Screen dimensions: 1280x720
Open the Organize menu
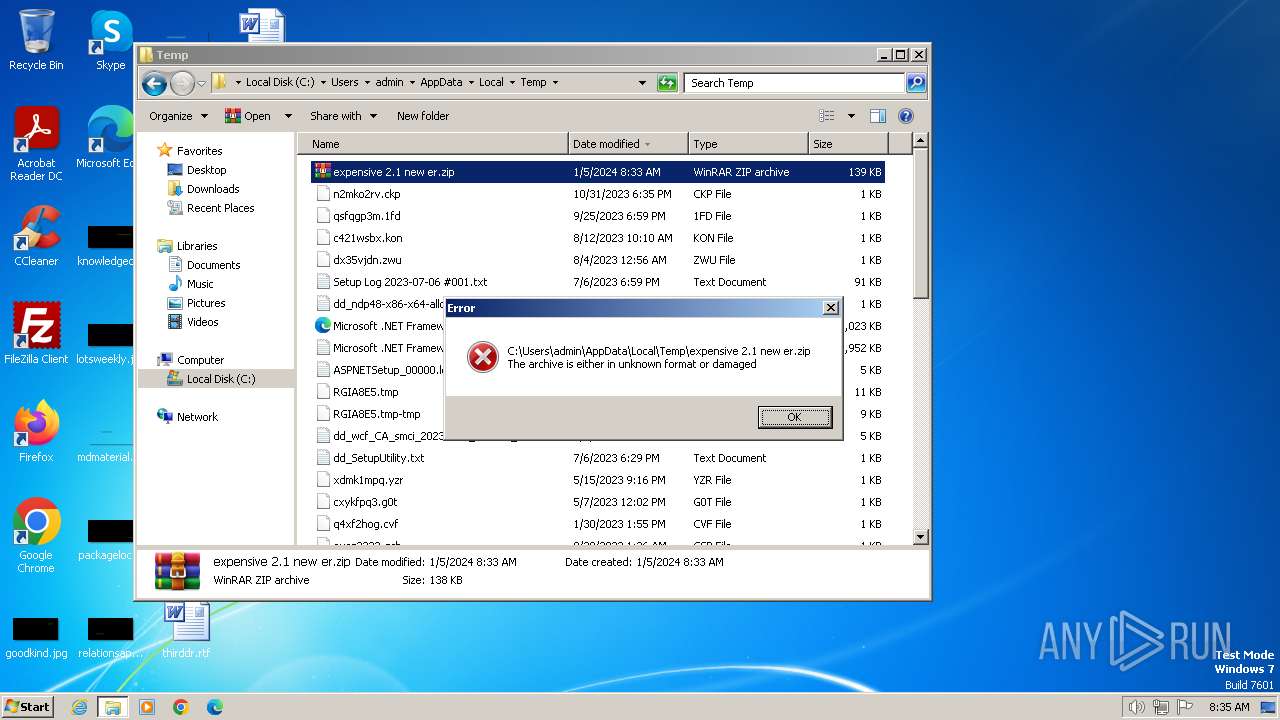pos(178,116)
